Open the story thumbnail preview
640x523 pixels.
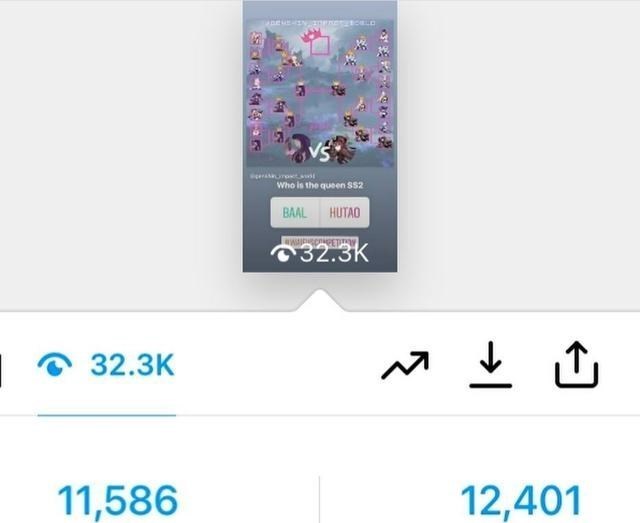point(320,136)
